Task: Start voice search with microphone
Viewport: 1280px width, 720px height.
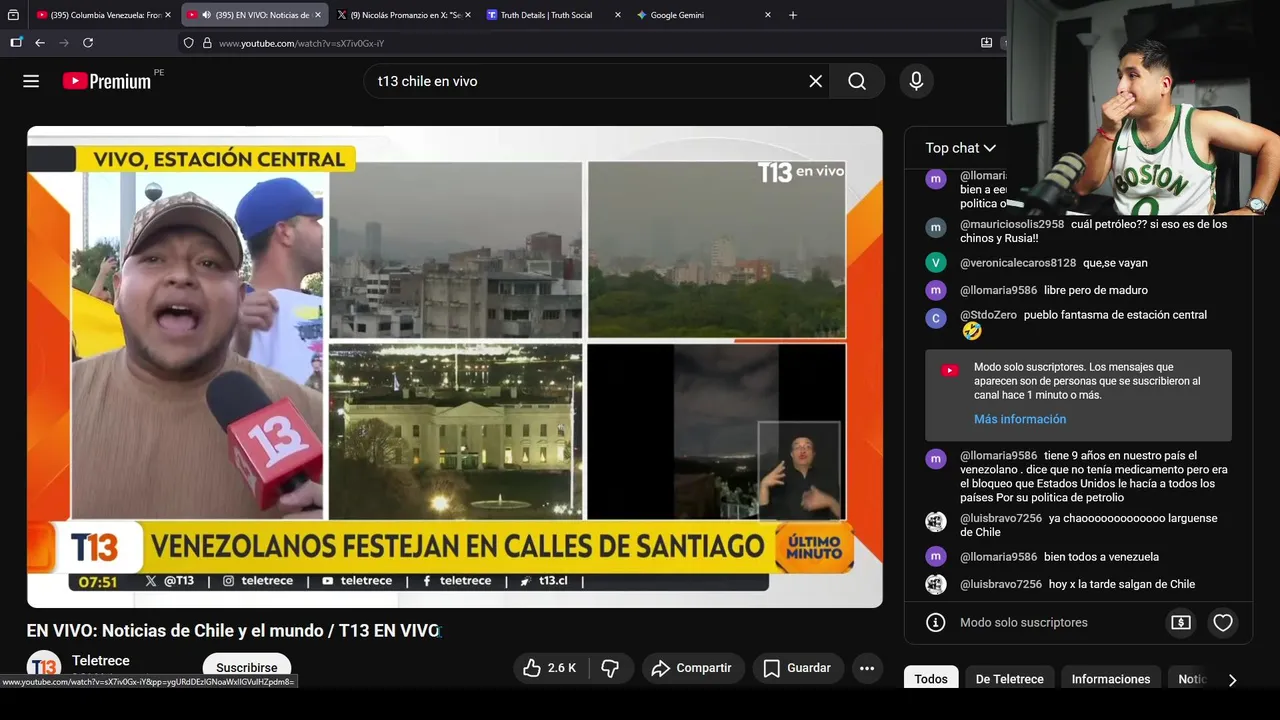Action: click(916, 81)
